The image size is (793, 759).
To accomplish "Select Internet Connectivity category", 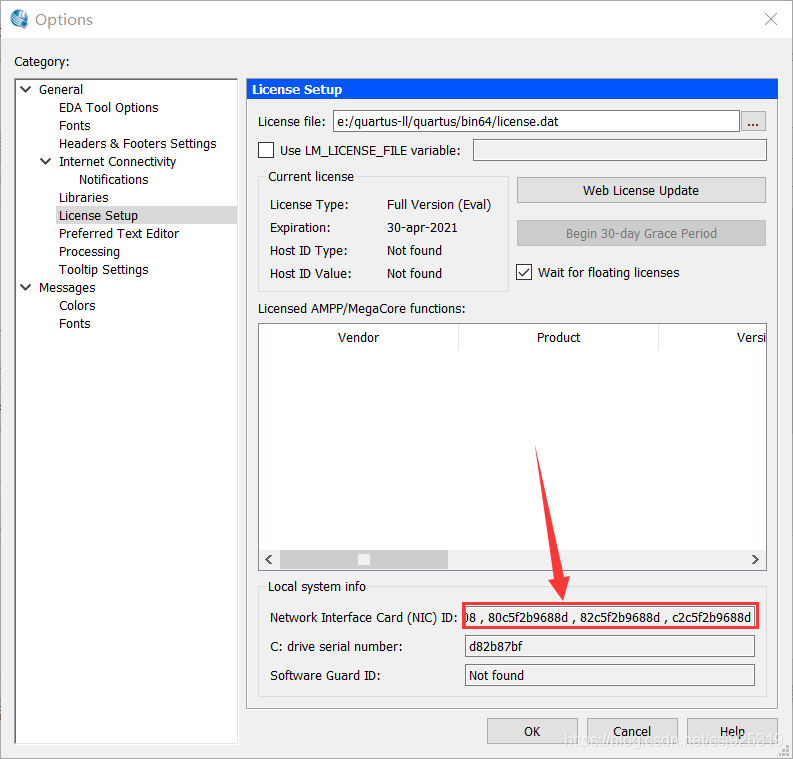I will (x=117, y=161).
